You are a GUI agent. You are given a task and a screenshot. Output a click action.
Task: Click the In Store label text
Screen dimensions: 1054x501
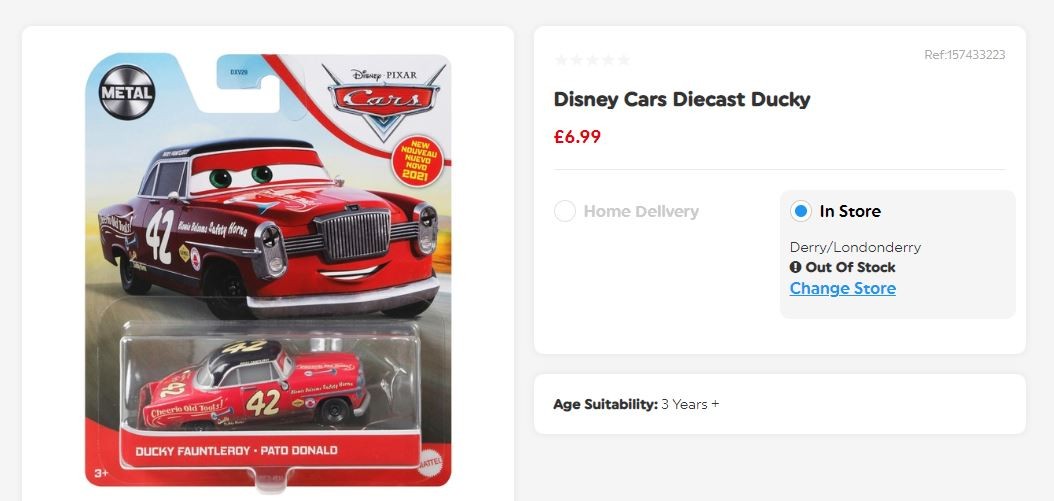tap(850, 211)
